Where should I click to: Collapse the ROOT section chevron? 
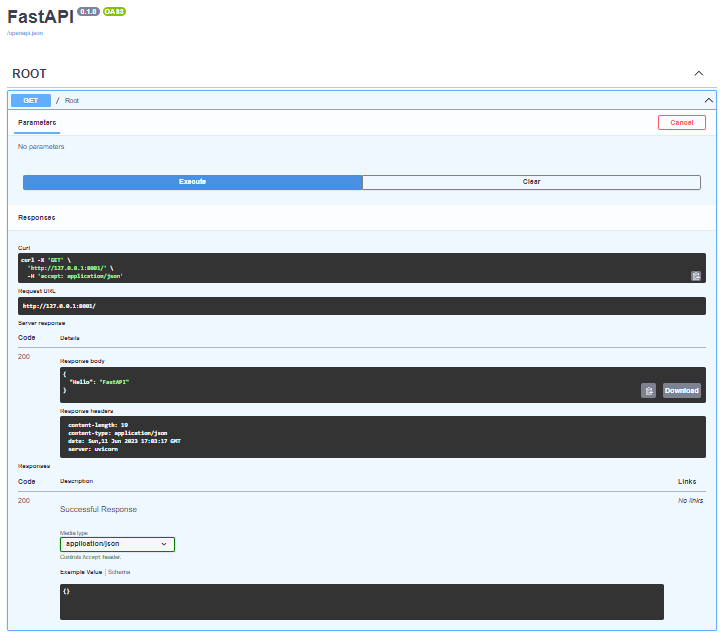[699, 74]
